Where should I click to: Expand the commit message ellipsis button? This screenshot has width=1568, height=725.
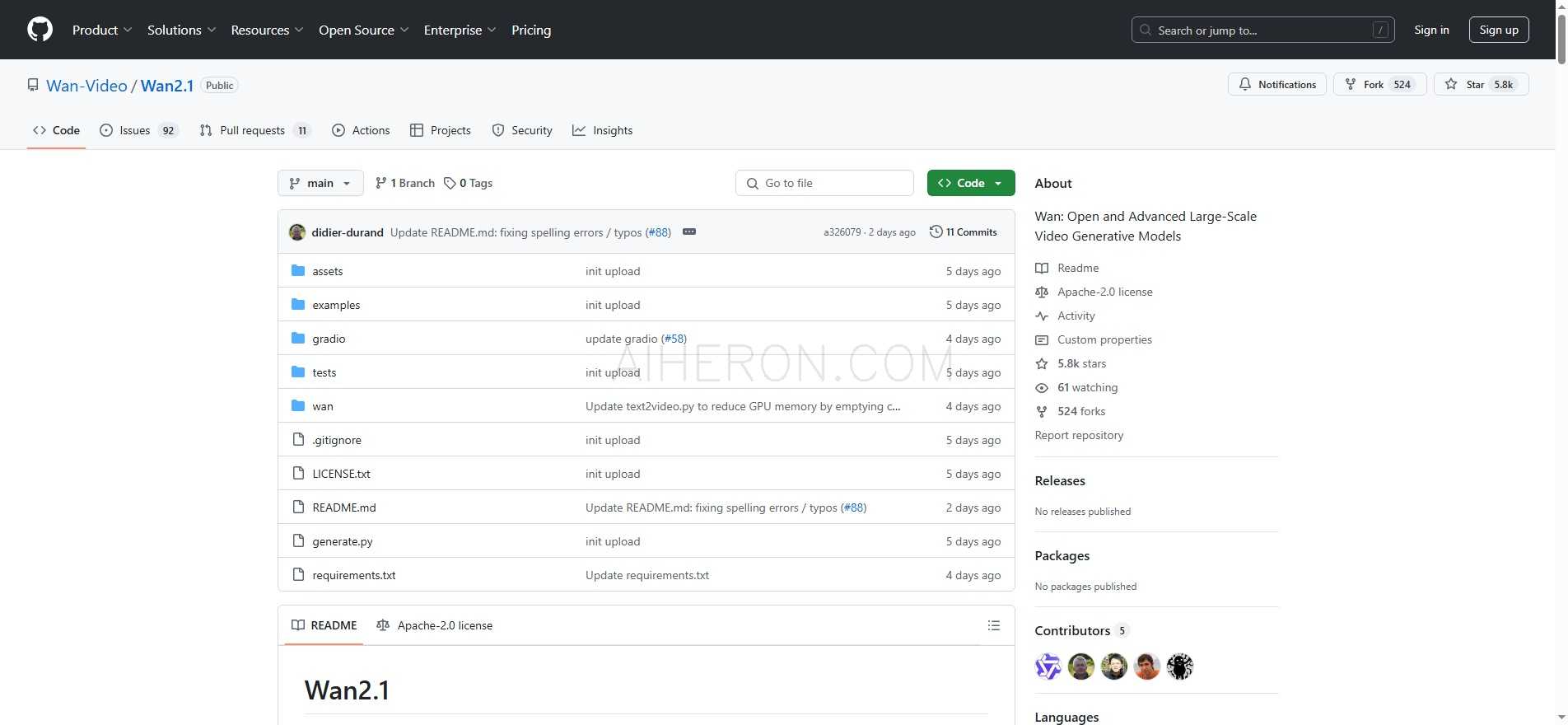click(689, 232)
